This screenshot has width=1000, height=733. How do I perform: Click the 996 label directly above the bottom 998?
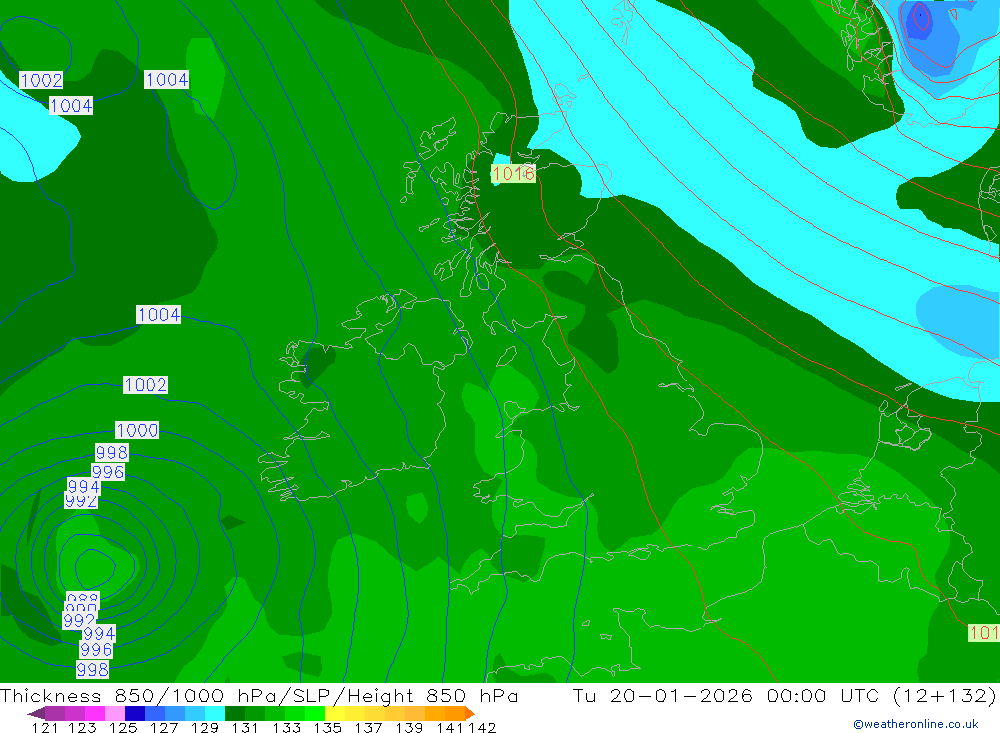[96, 649]
